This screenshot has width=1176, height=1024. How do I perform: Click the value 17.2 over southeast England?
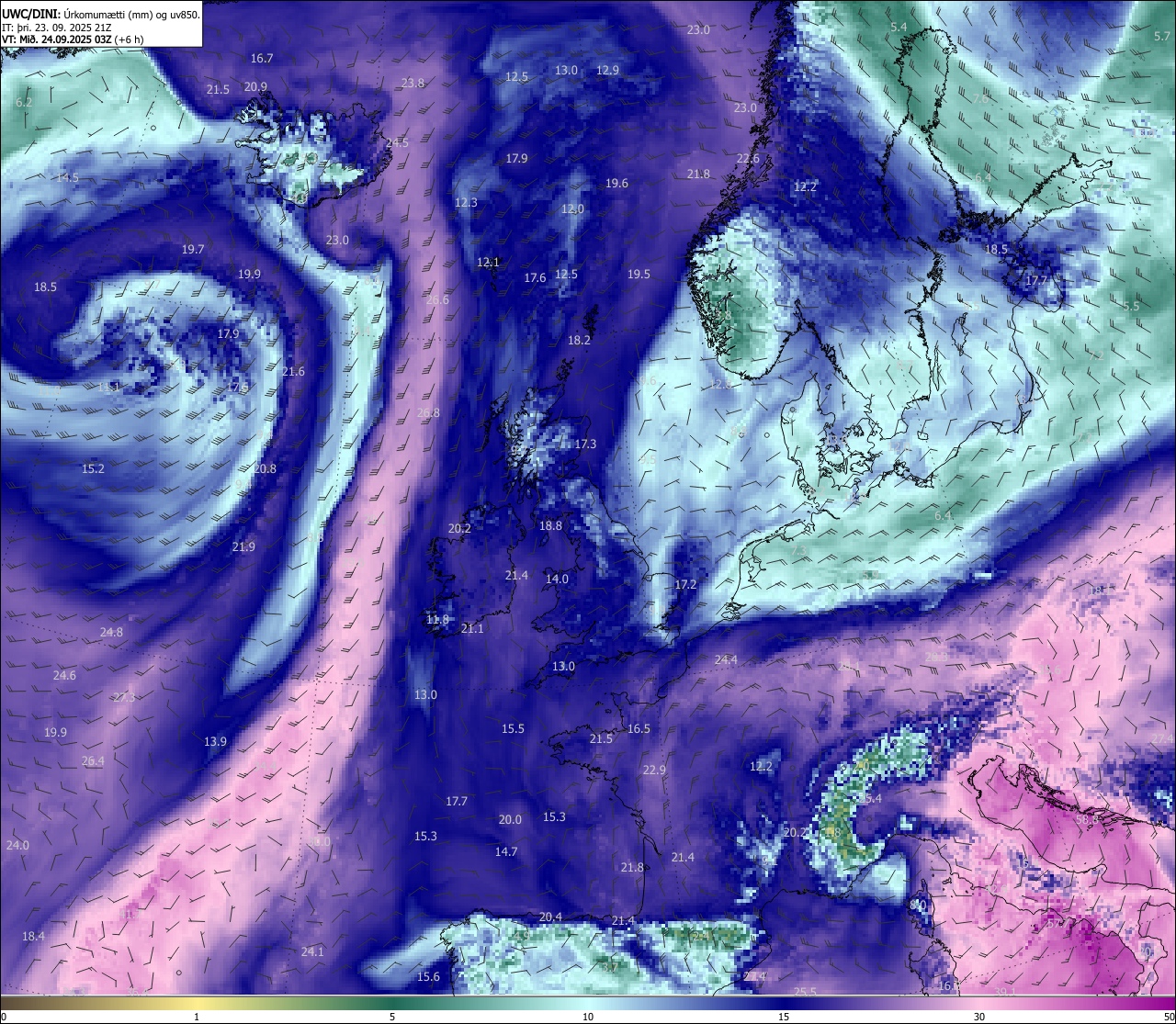click(x=685, y=585)
